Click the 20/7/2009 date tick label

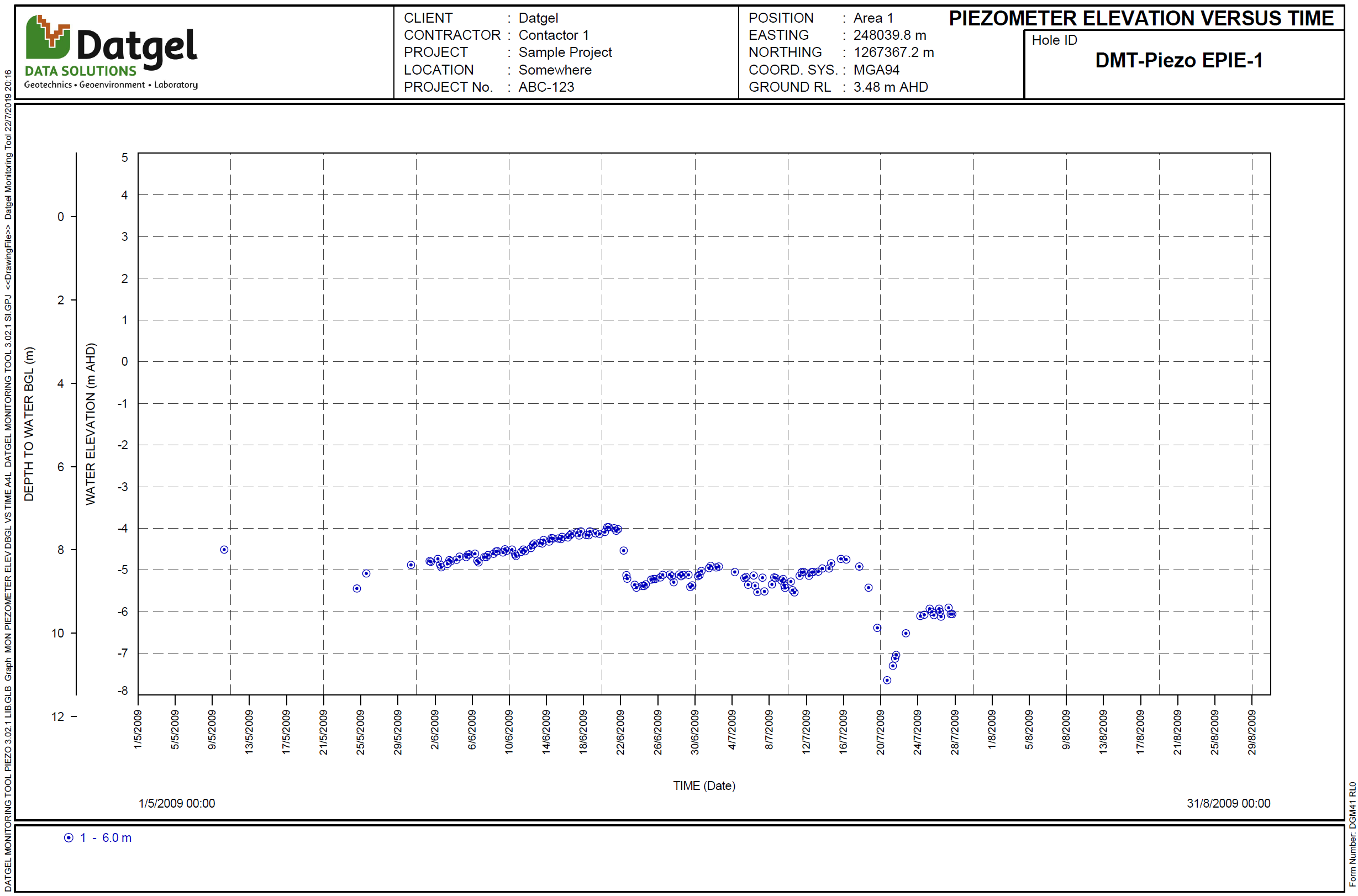pos(880,732)
